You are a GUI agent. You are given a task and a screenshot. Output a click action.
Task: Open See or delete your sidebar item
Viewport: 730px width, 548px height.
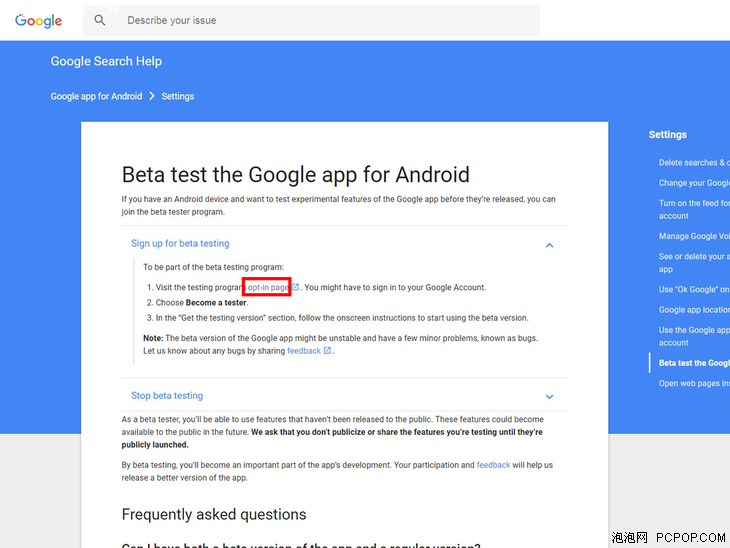click(694, 263)
